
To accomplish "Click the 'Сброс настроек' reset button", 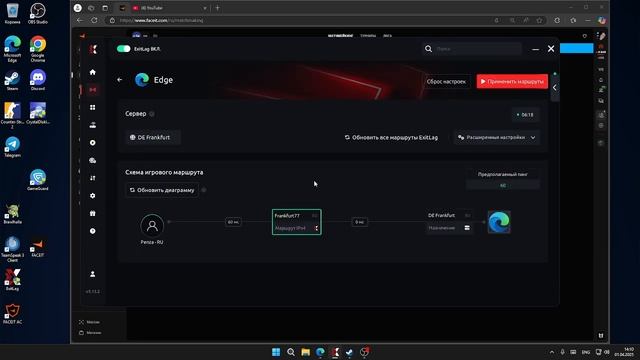I will (x=446, y=81).
